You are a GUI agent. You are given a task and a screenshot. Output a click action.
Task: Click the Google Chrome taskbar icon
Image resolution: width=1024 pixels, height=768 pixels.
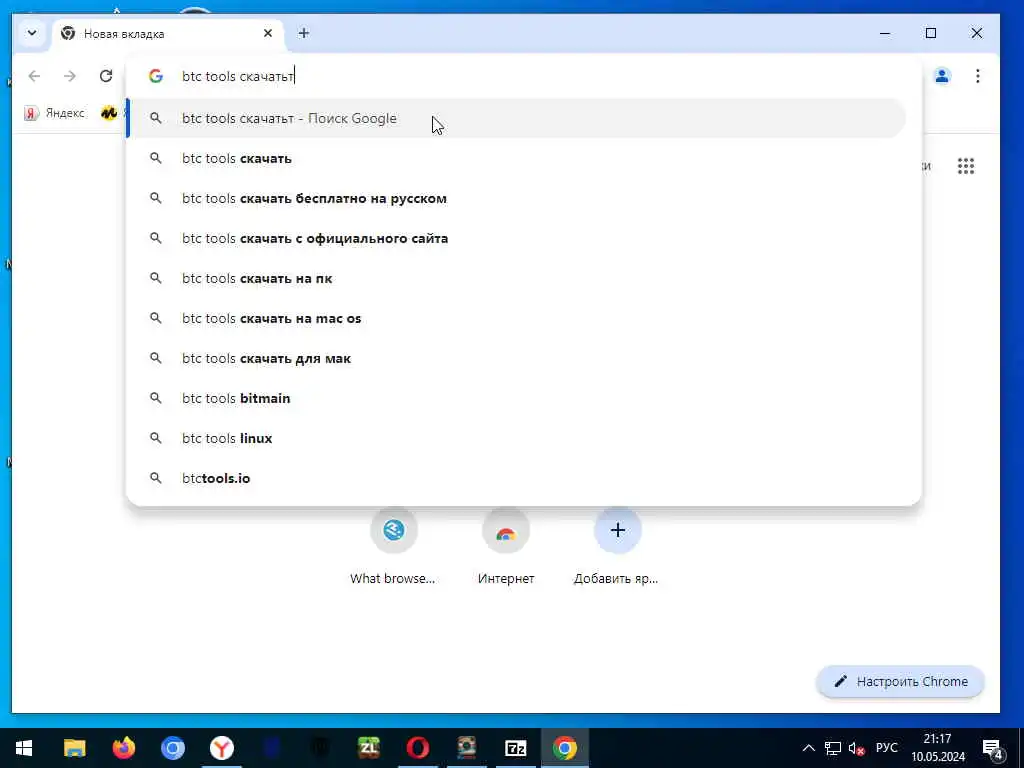(565, 748)
